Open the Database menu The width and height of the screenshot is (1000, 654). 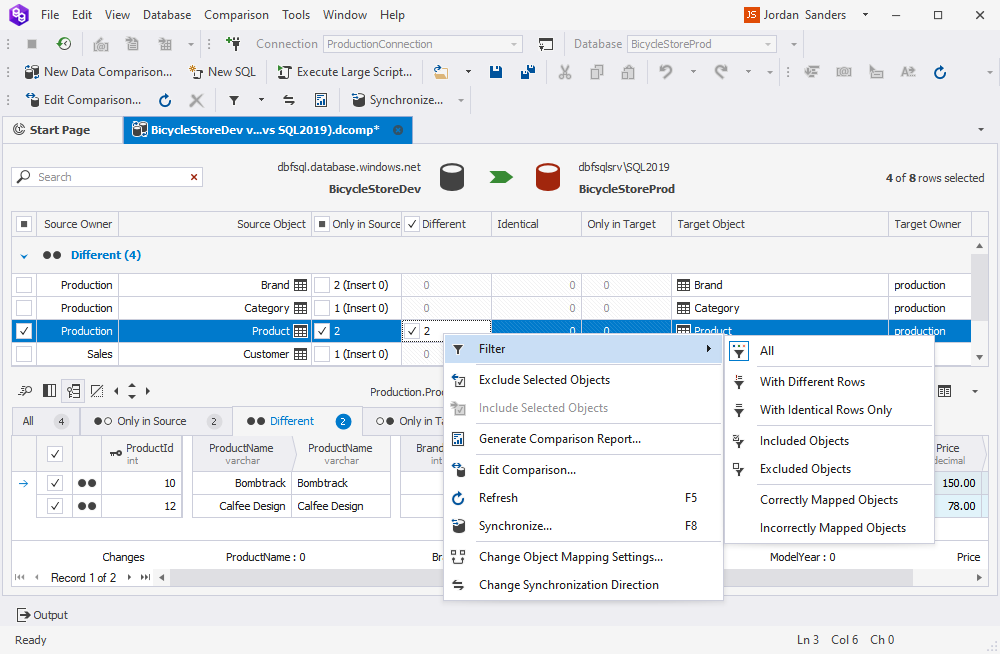(166, 15)
